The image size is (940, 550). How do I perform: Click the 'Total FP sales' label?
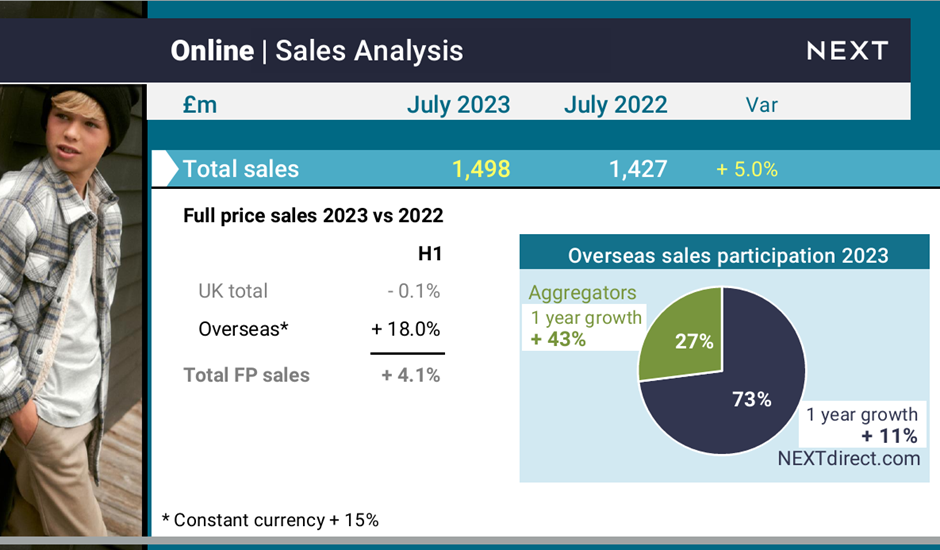coord(246,375)
